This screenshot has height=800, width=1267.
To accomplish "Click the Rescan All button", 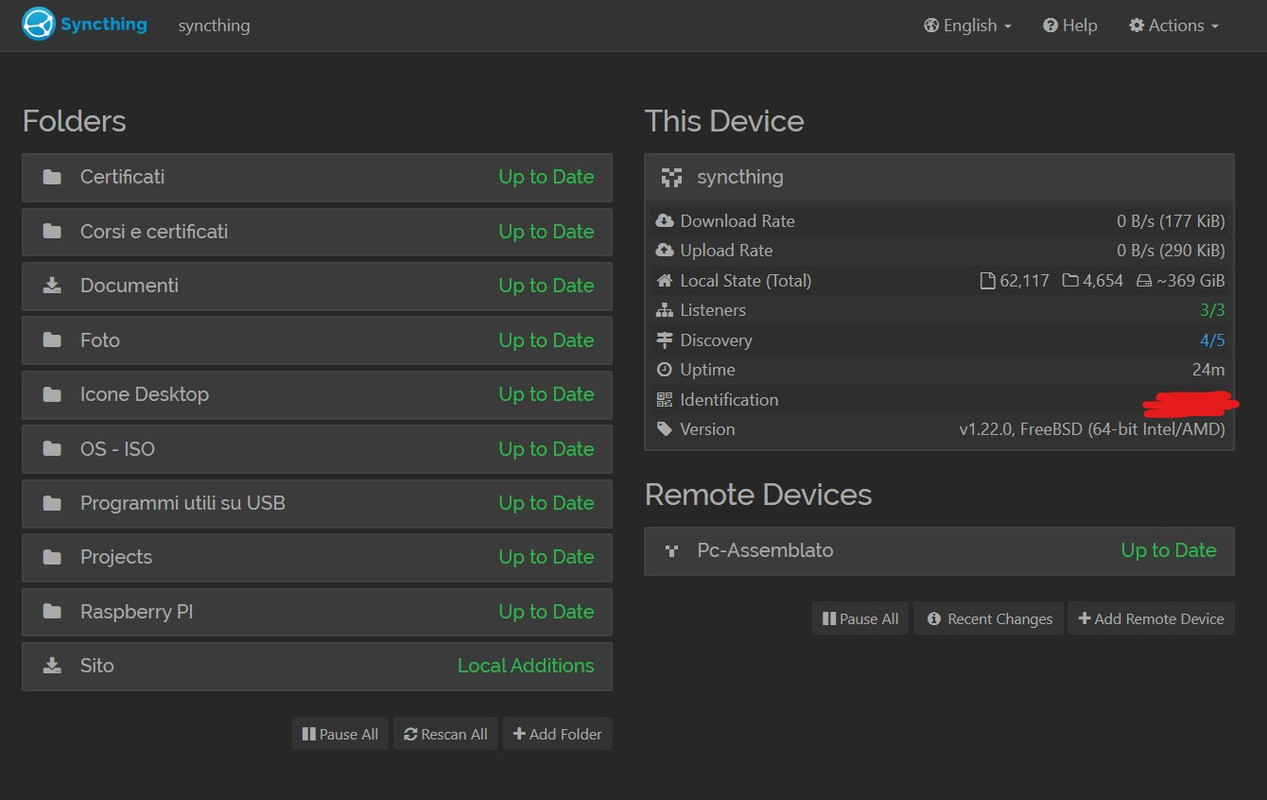I will 446,734.
